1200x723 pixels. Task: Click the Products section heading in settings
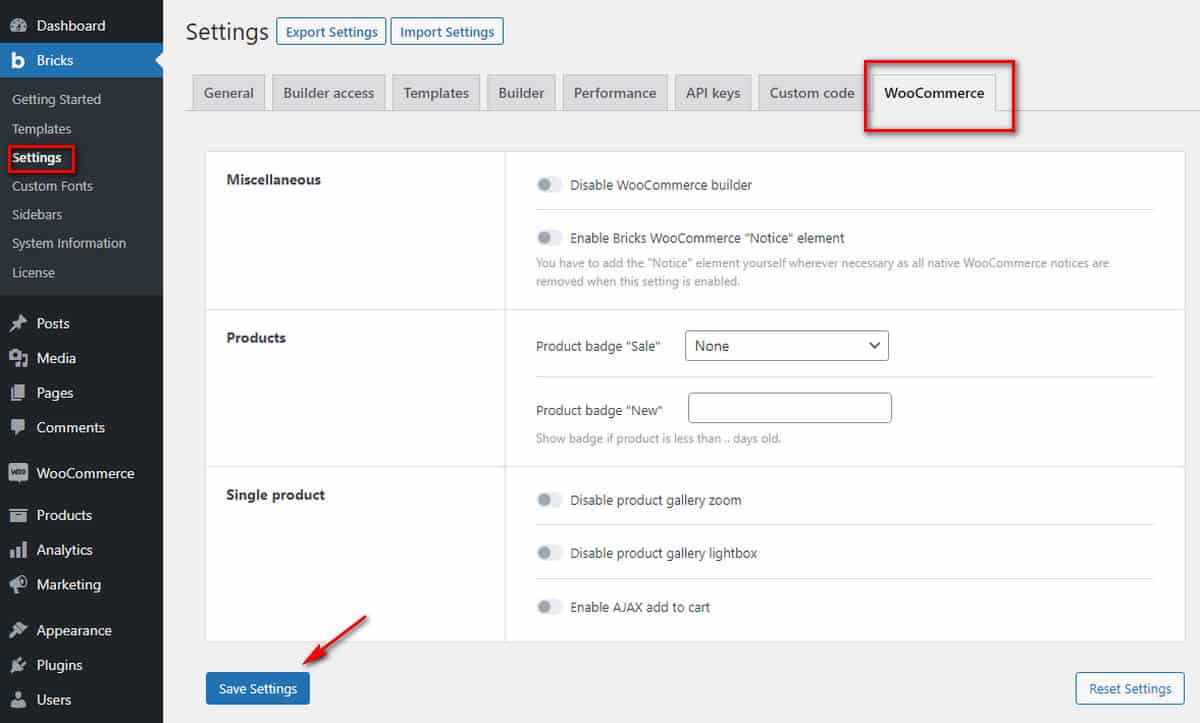[x=256, y=338]
